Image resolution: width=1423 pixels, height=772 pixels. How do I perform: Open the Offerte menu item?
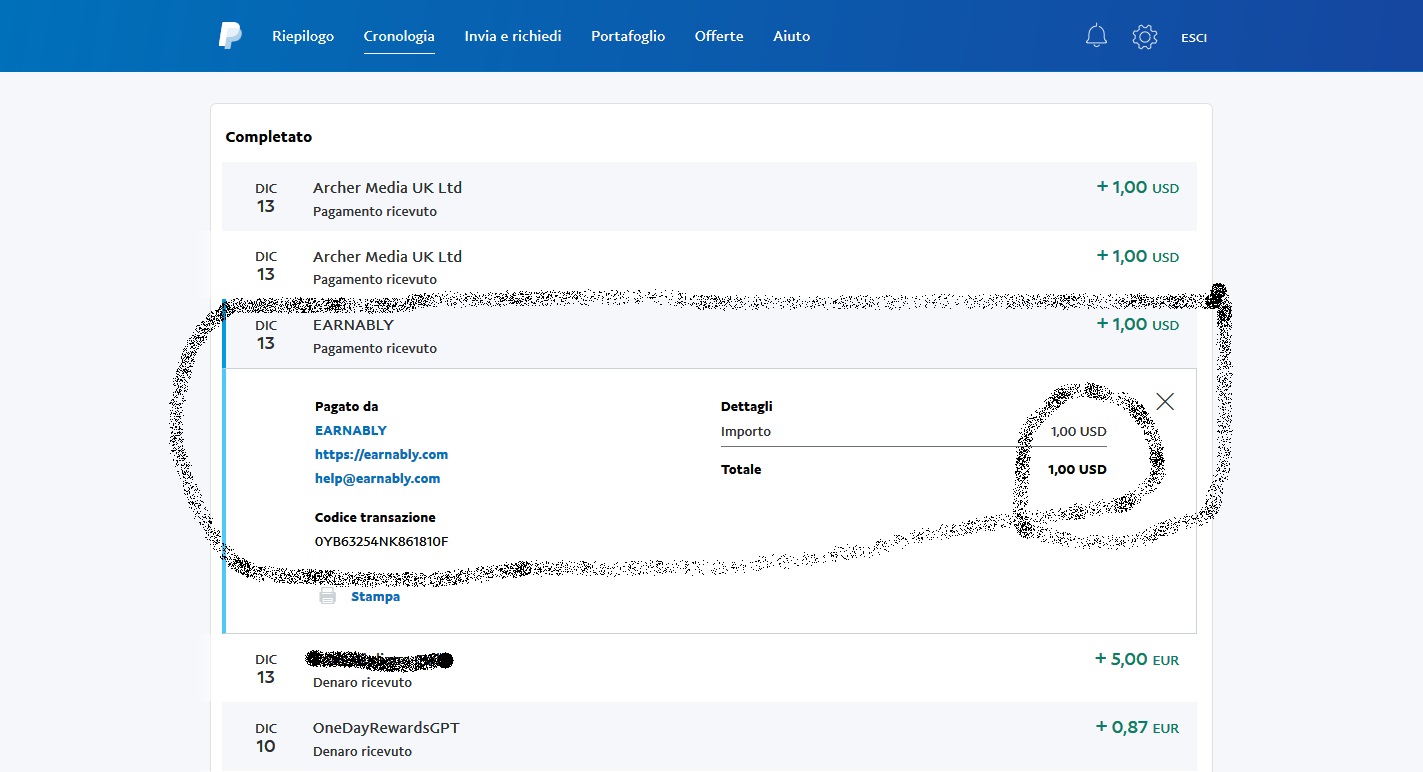719,36
